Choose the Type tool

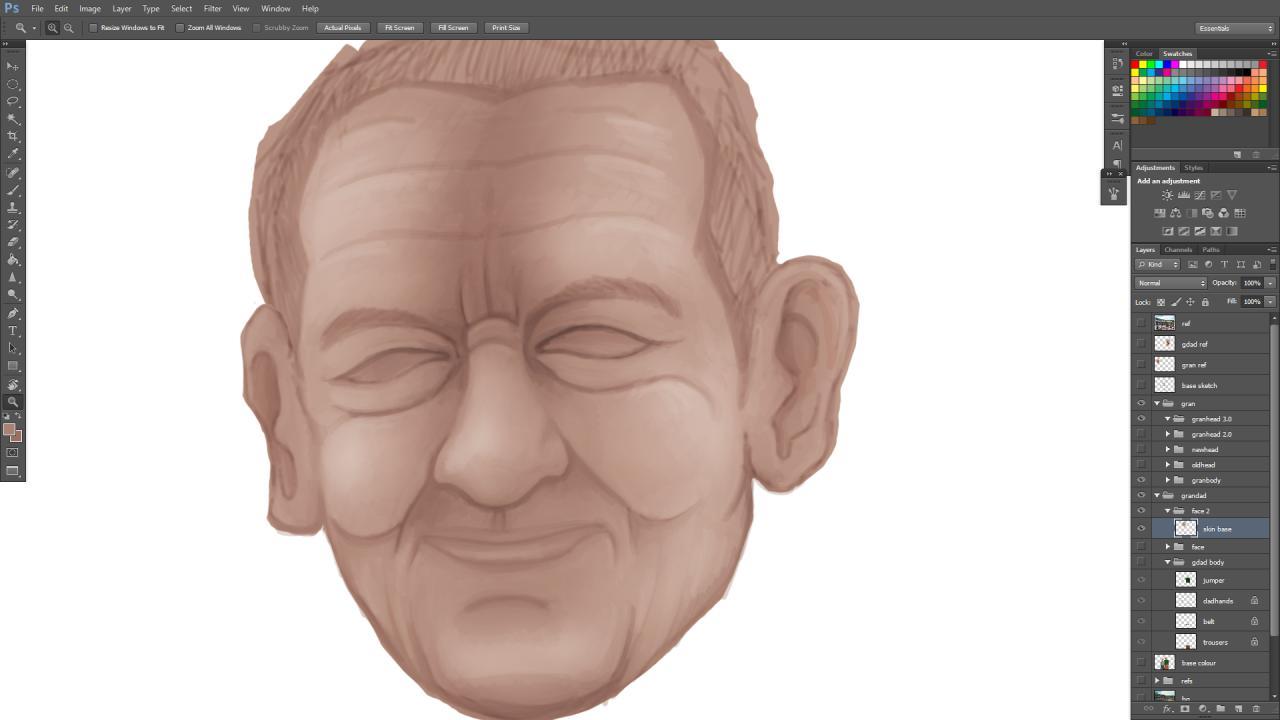pyautogui.click(x=13, y=331)
